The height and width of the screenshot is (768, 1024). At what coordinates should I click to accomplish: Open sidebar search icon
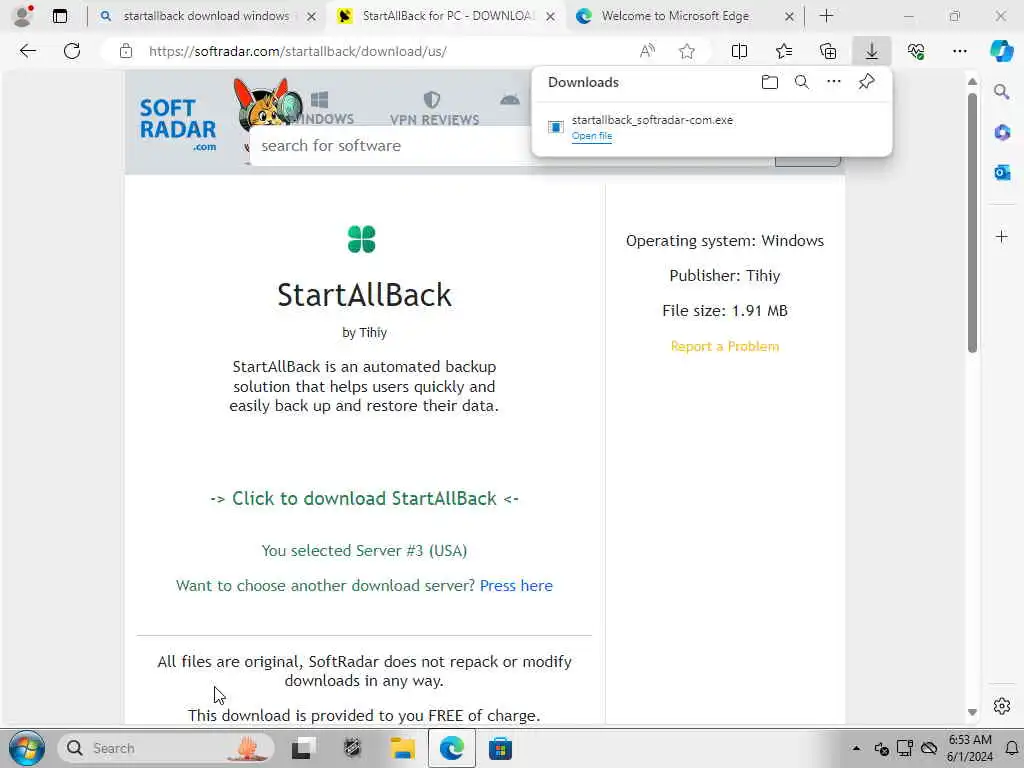point(1002,92)
